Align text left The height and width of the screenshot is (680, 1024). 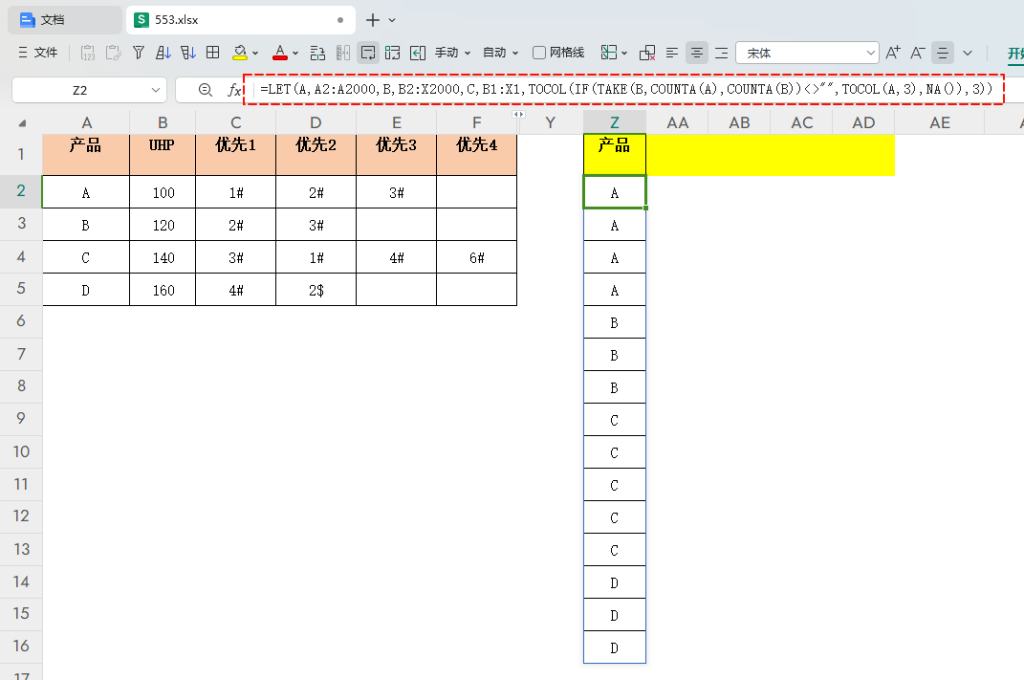pyautogui.click(x=672, y=53)
